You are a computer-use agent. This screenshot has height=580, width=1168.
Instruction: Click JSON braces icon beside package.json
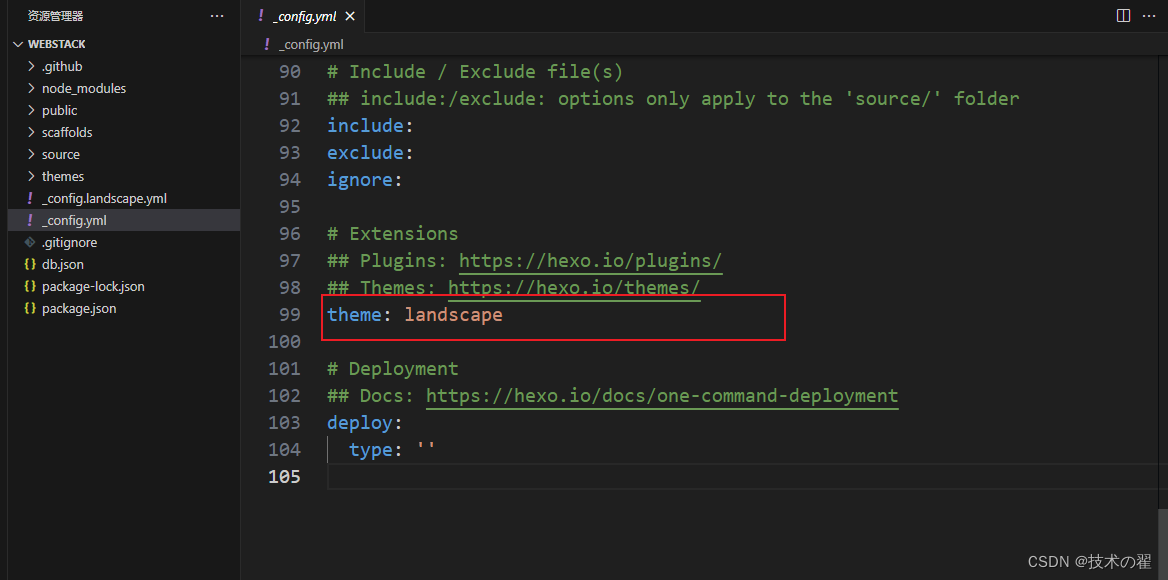(30, 308)
